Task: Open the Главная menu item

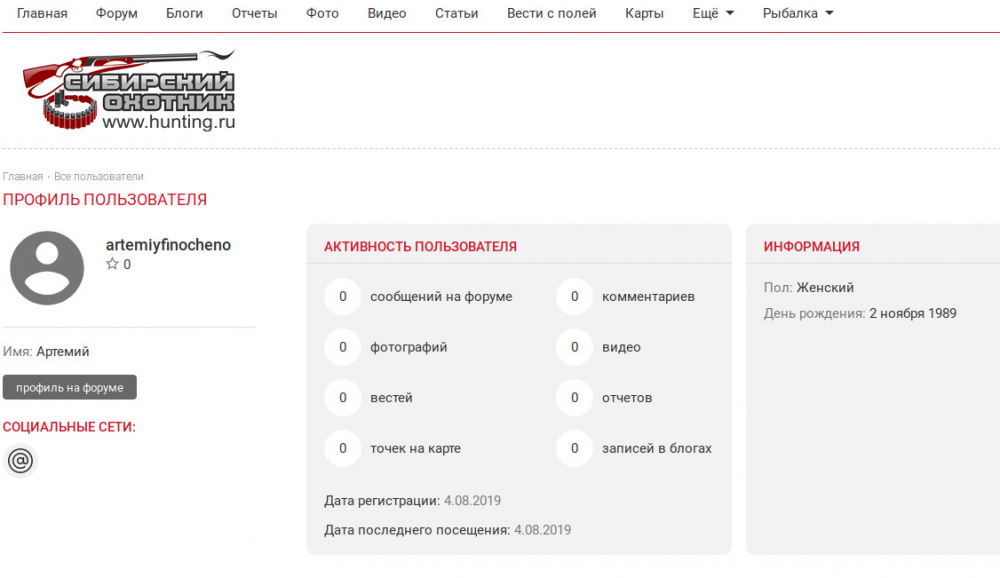Action: tap(42, 14)
